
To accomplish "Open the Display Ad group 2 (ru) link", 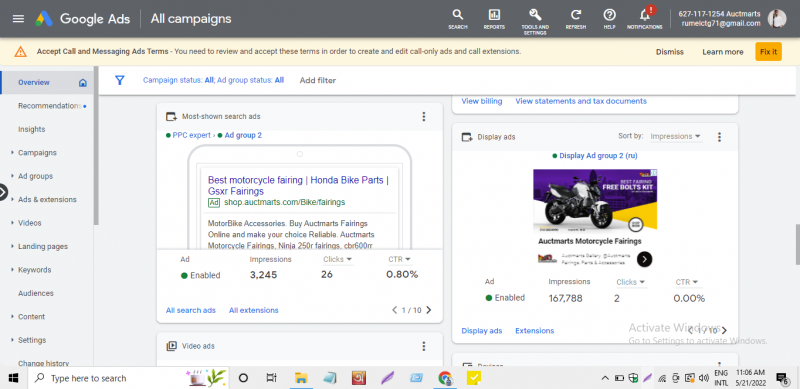I will [598, 156].
